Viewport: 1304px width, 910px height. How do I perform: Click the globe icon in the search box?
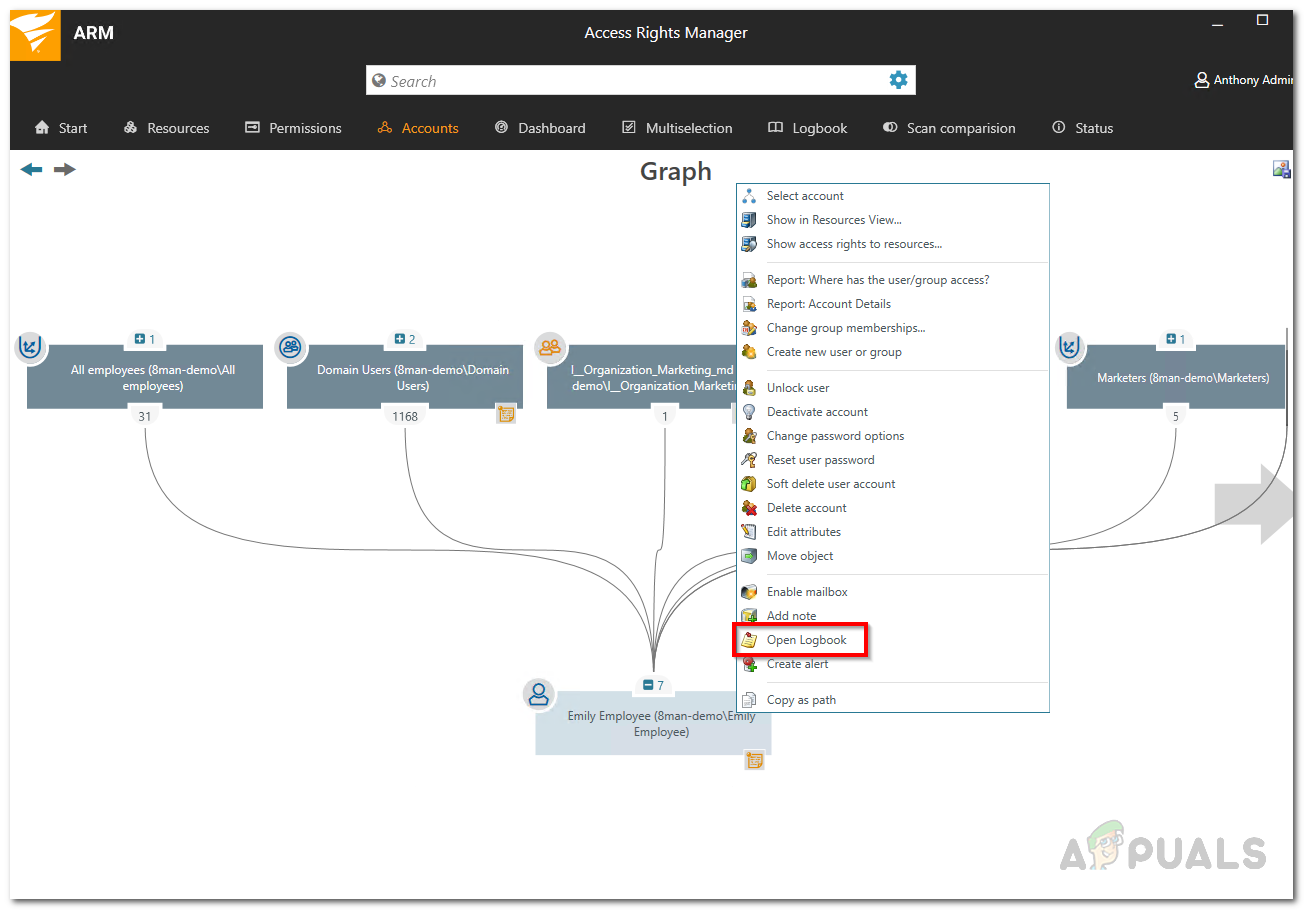click(378, 81)
